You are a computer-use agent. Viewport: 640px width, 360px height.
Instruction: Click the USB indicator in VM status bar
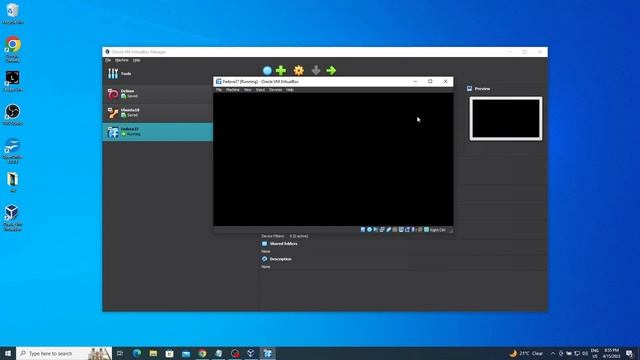click(x=388, y=230)
